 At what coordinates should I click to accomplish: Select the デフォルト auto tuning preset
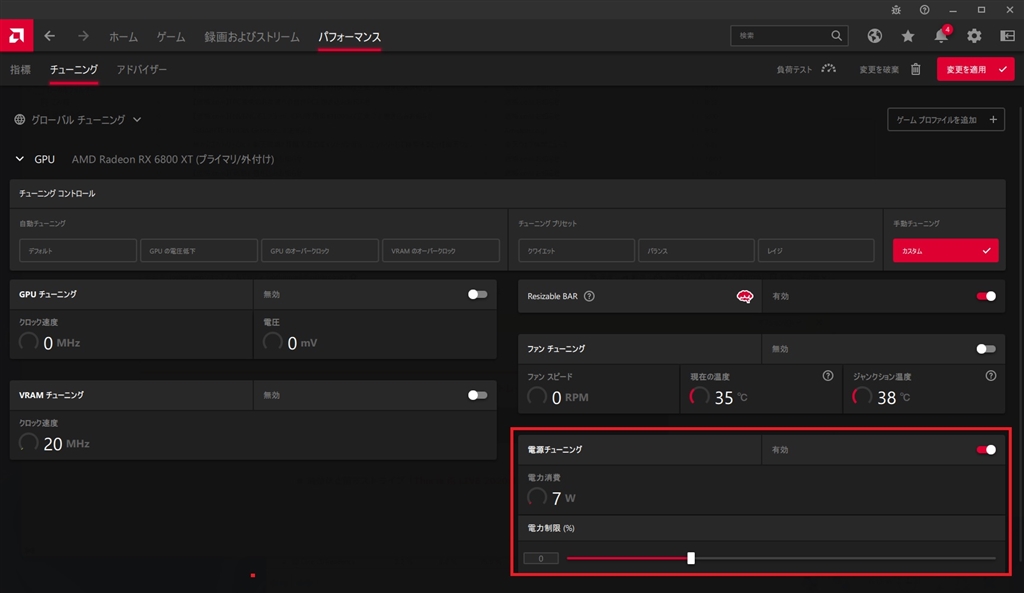(x=78, y=251)
